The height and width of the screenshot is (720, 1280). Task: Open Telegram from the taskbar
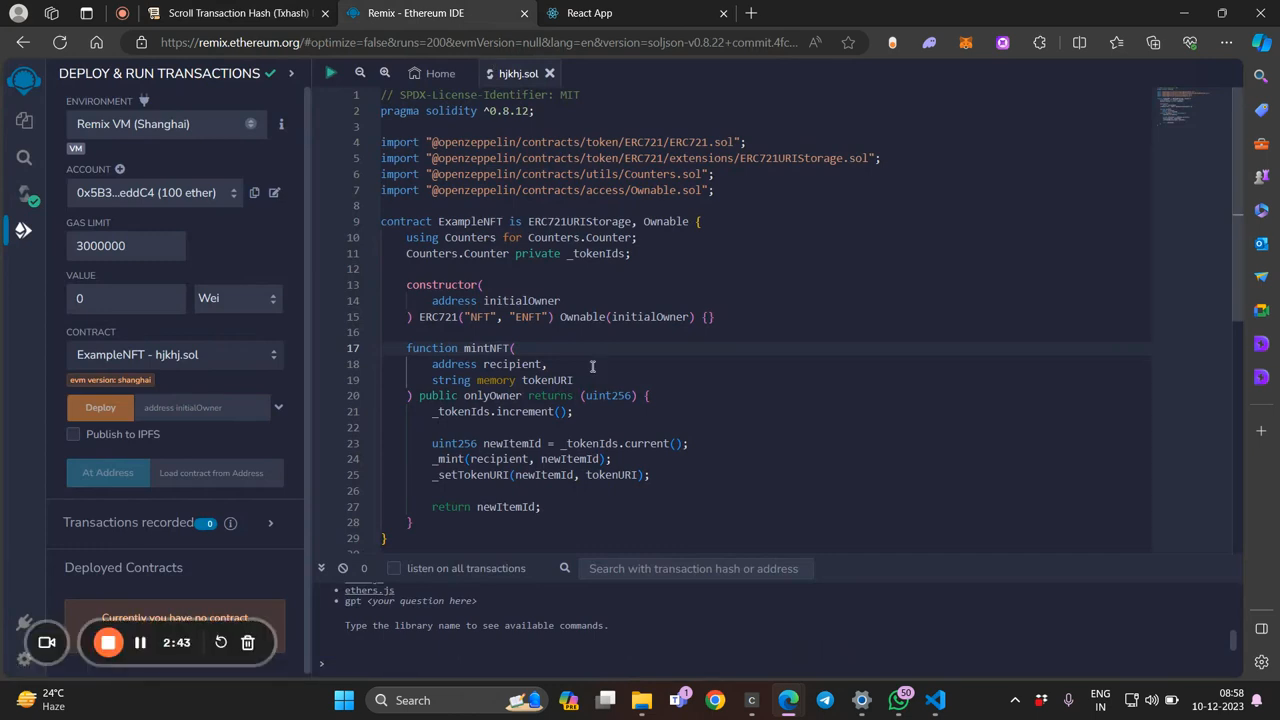point(825,700)
